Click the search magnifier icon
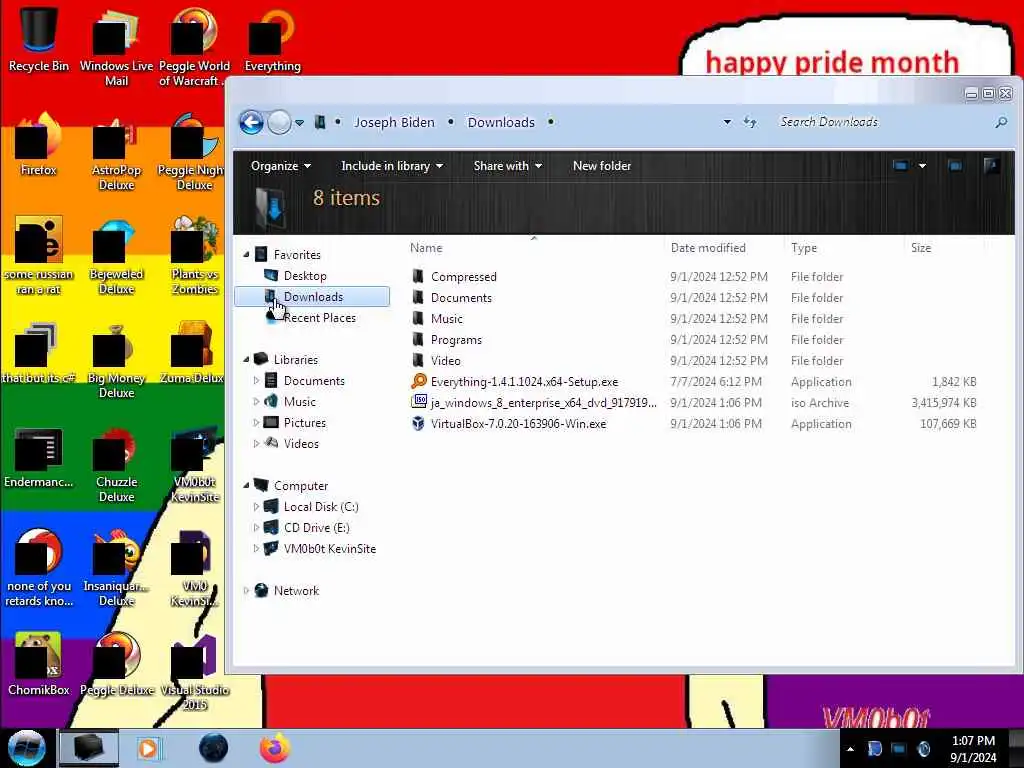The image size is (1024, 768). point(1000,122)
